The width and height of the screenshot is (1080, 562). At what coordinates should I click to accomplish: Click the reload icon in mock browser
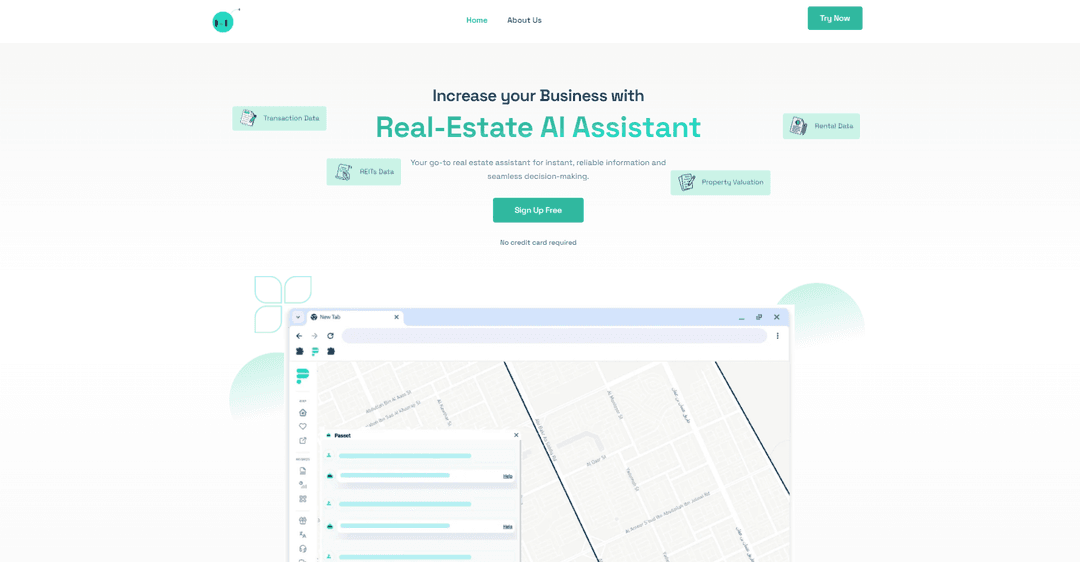(x=331, y=336)
